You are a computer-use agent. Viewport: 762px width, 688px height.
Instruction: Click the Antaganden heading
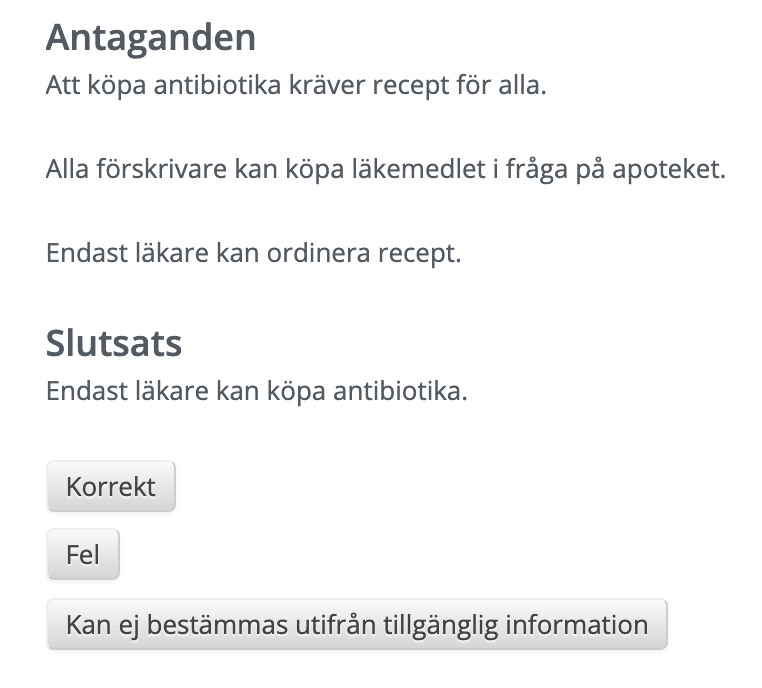pyautogui.click(x=151, y=37)
